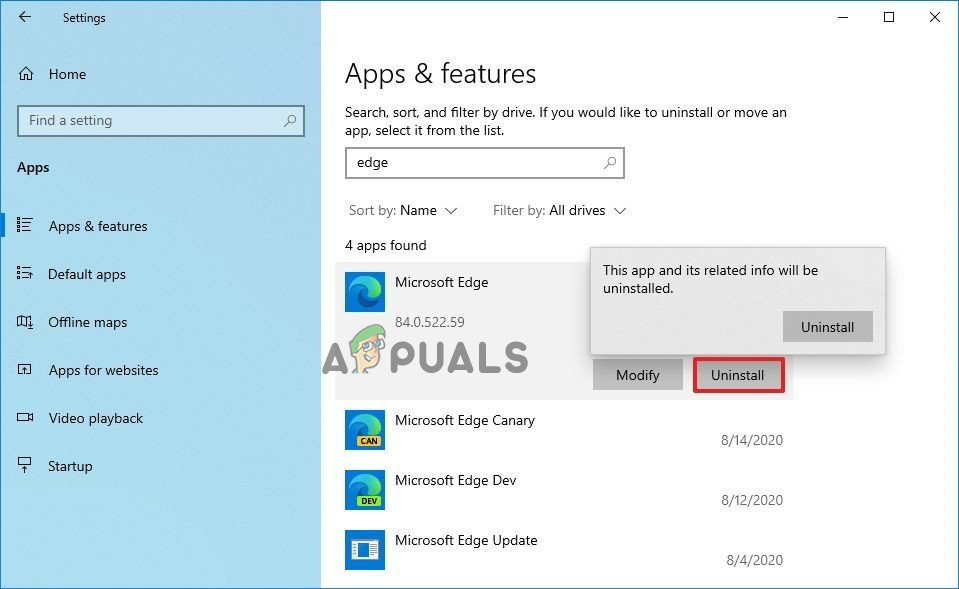Click version number 84.0.522.59

429,322
